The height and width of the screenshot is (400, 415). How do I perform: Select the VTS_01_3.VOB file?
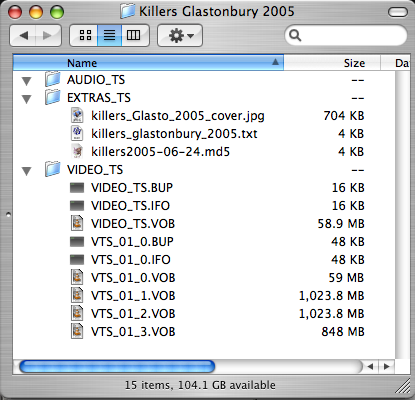[133, 331]
